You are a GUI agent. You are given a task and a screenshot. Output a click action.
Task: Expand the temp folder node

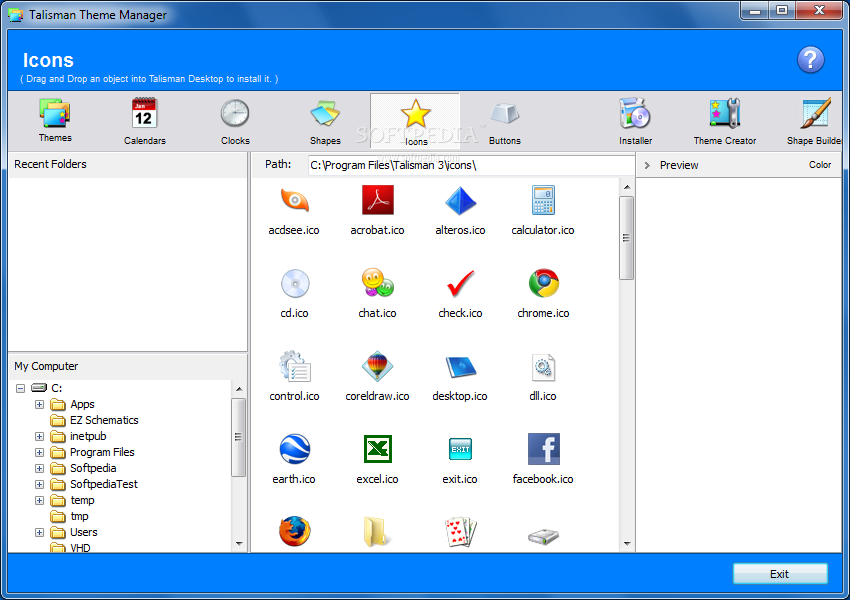(x=39, y=500)
